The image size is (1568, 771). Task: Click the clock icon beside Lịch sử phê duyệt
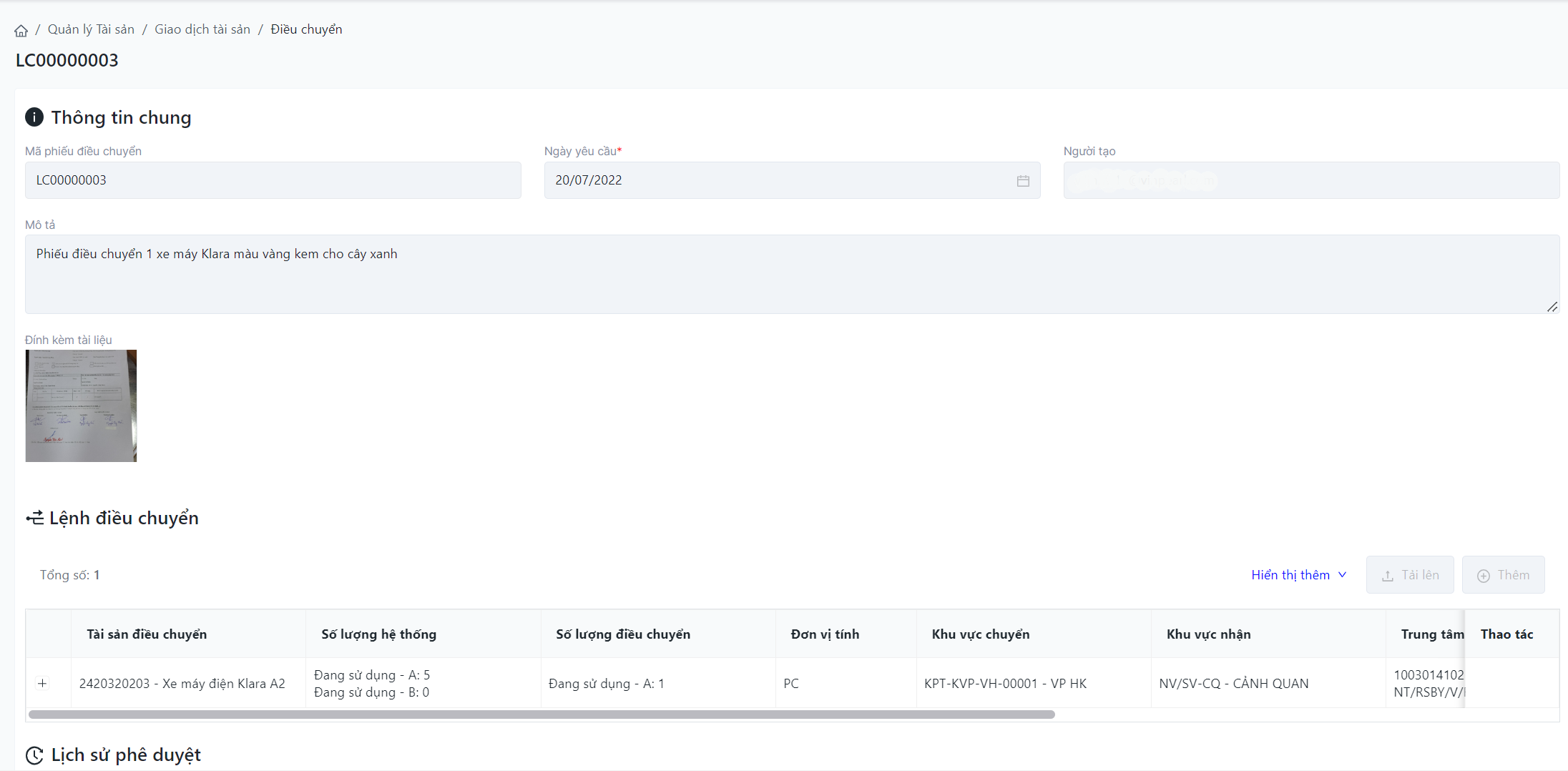click(x=34, y=755)
